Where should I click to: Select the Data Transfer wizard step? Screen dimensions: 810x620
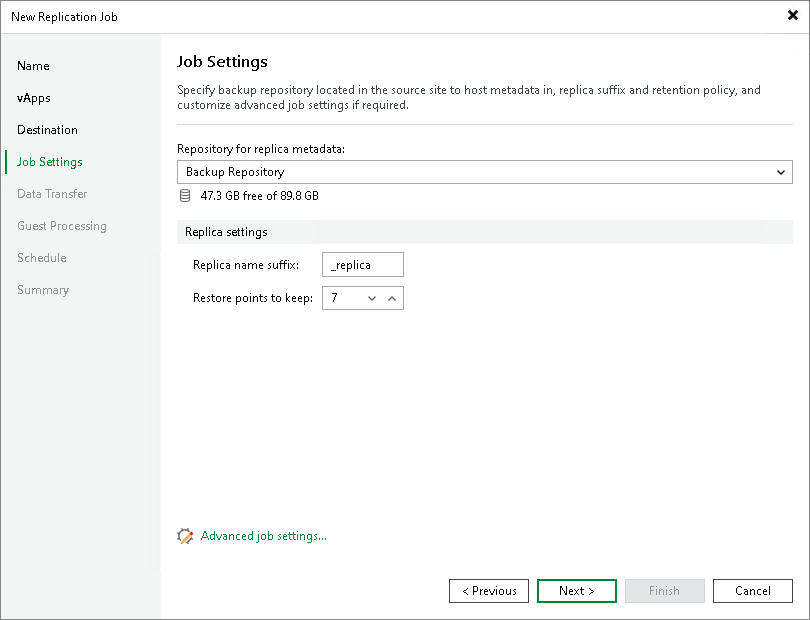click(52, 194)
